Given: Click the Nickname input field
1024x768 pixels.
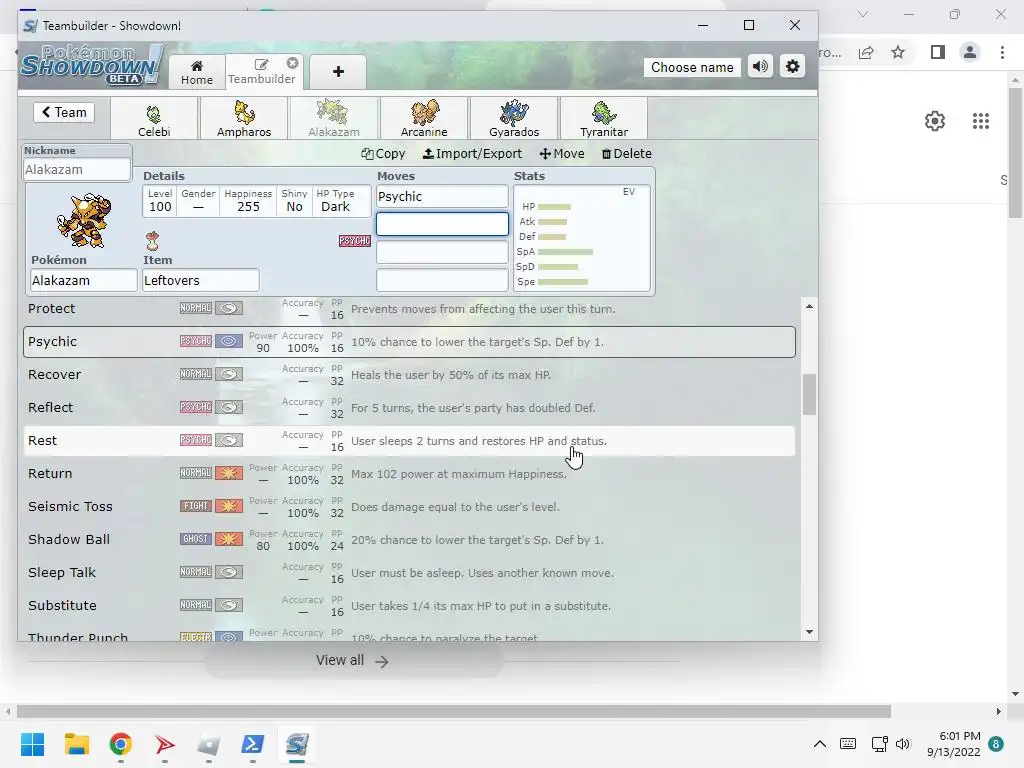Looking at the screenshot, I should click(76, 170).
